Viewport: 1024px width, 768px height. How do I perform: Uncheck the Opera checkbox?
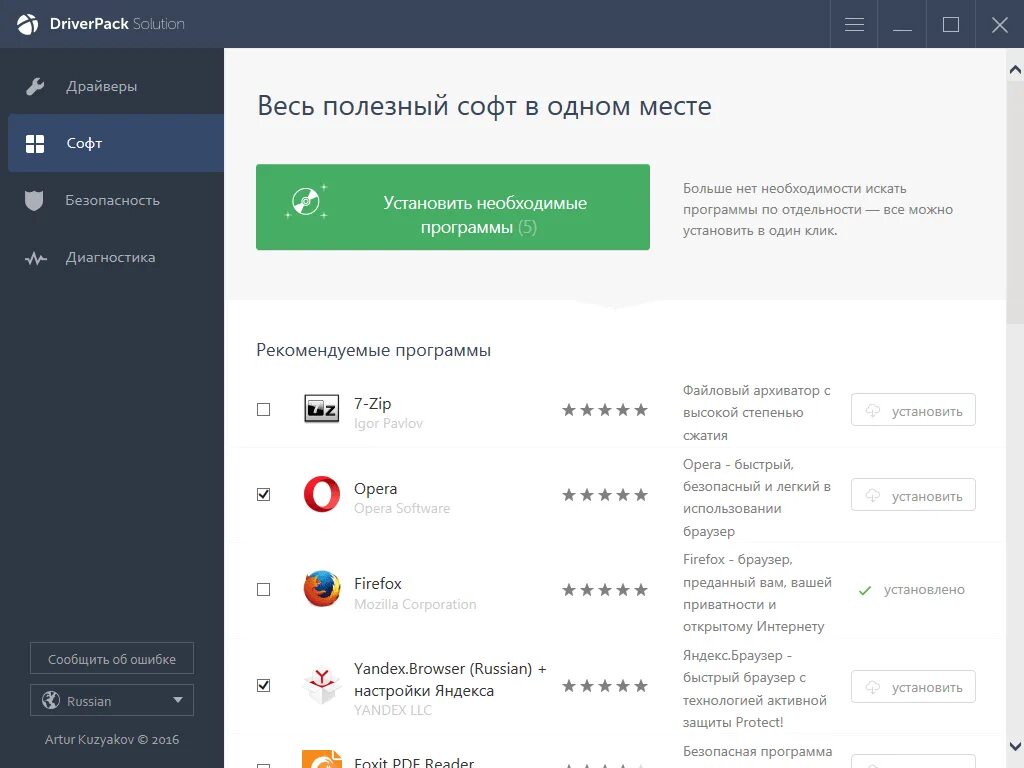click(x=263, y=494)
